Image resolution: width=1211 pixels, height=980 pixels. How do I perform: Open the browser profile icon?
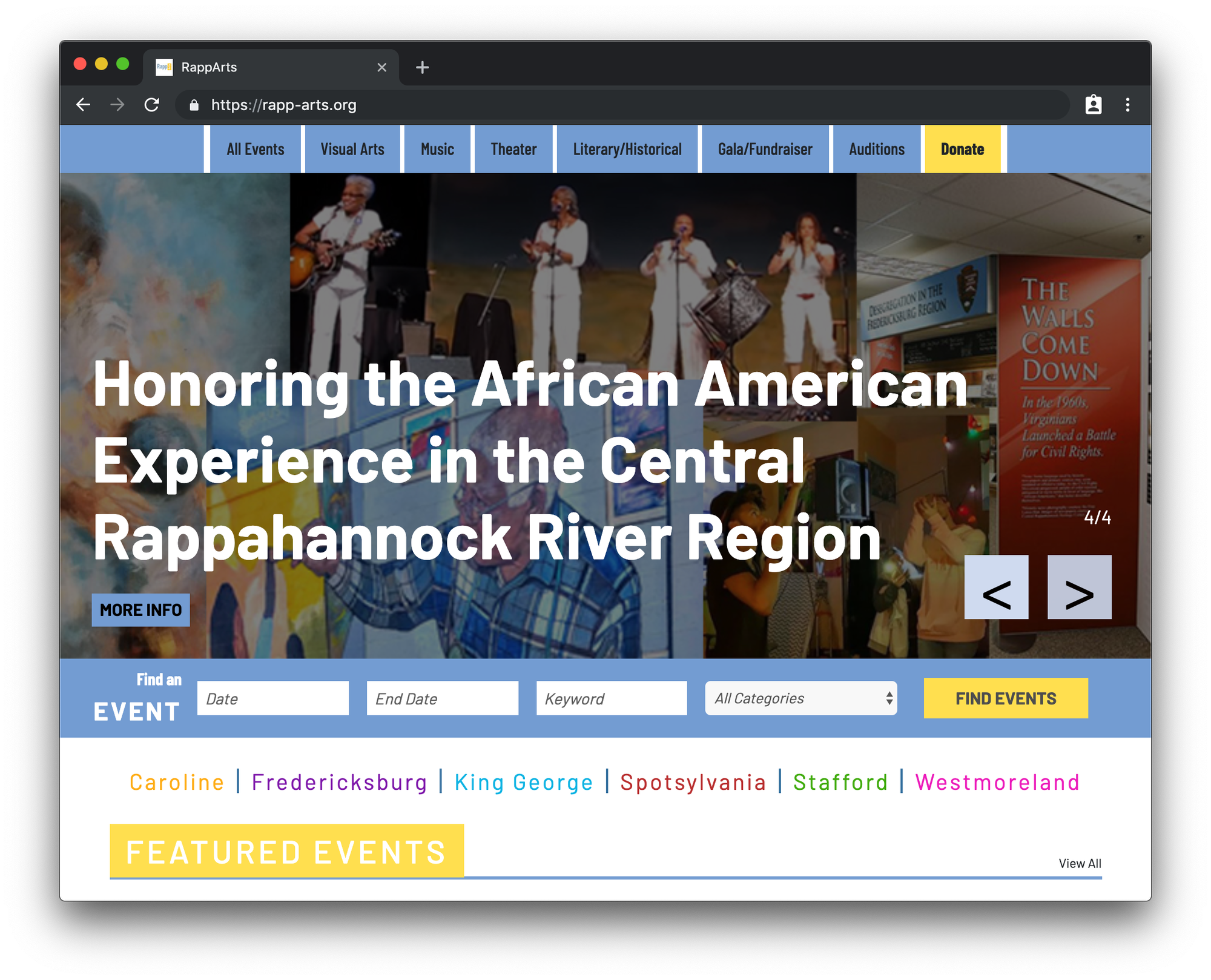point(1093,105)
